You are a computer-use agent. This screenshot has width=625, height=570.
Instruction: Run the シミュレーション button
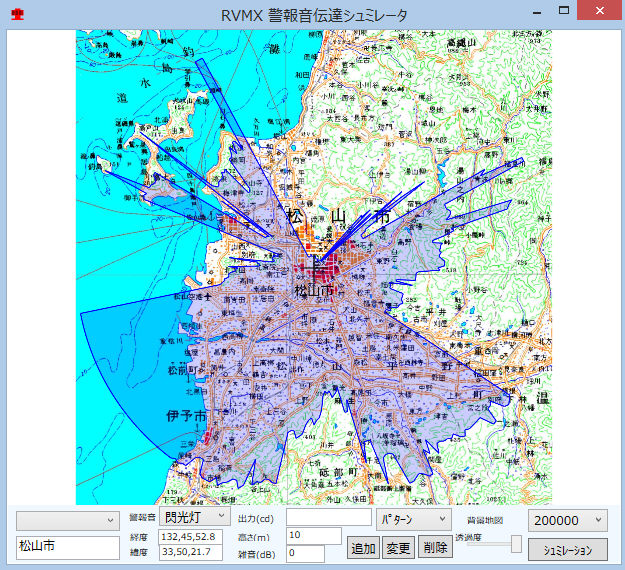567,549
